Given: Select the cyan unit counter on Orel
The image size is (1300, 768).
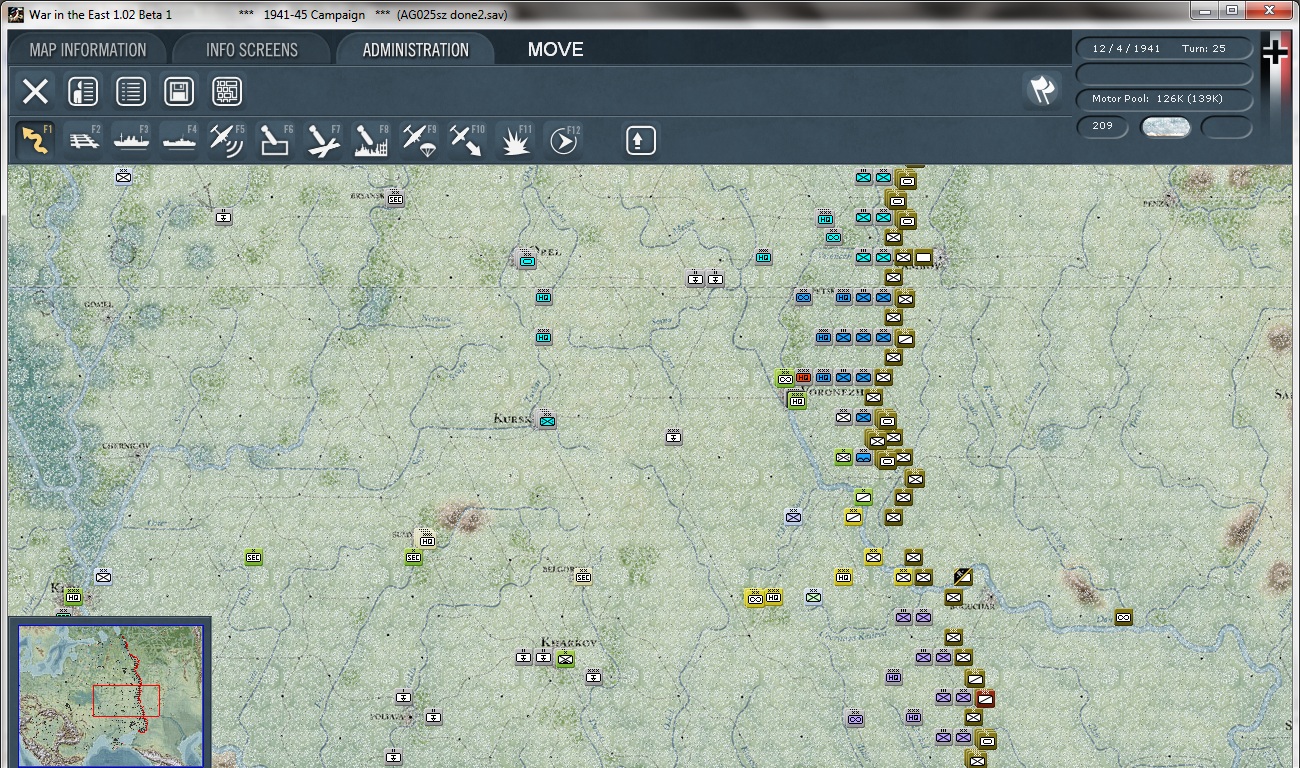Looking at the screenshot, I should [x=527, y=261].
